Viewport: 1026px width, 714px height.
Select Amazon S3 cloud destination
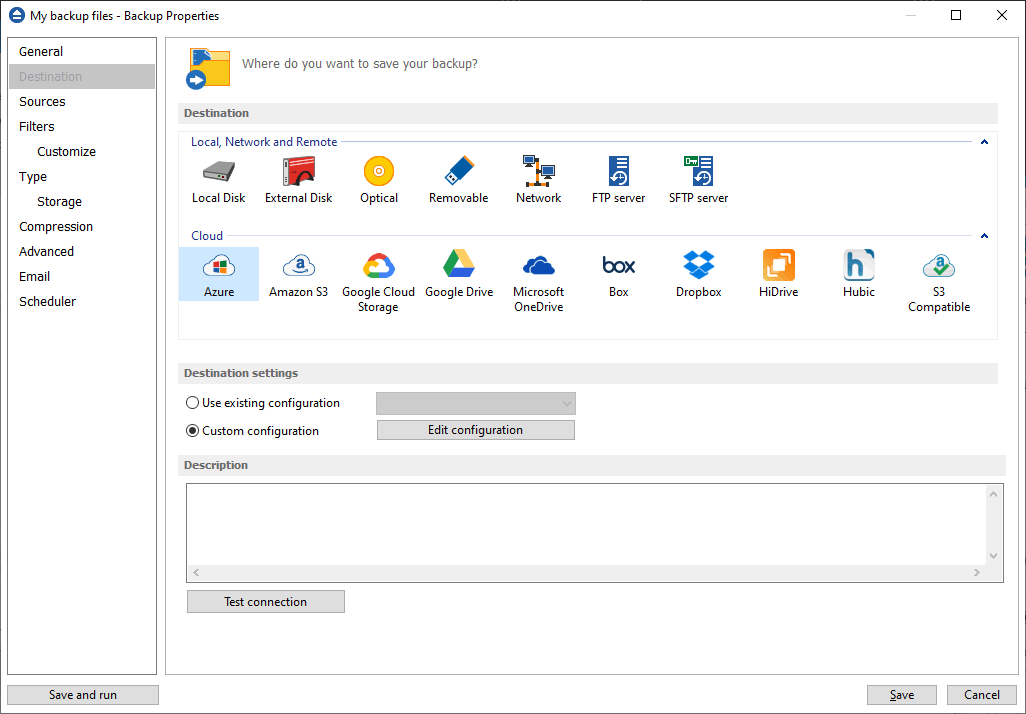pyautogui.click(x=298, y=274)
